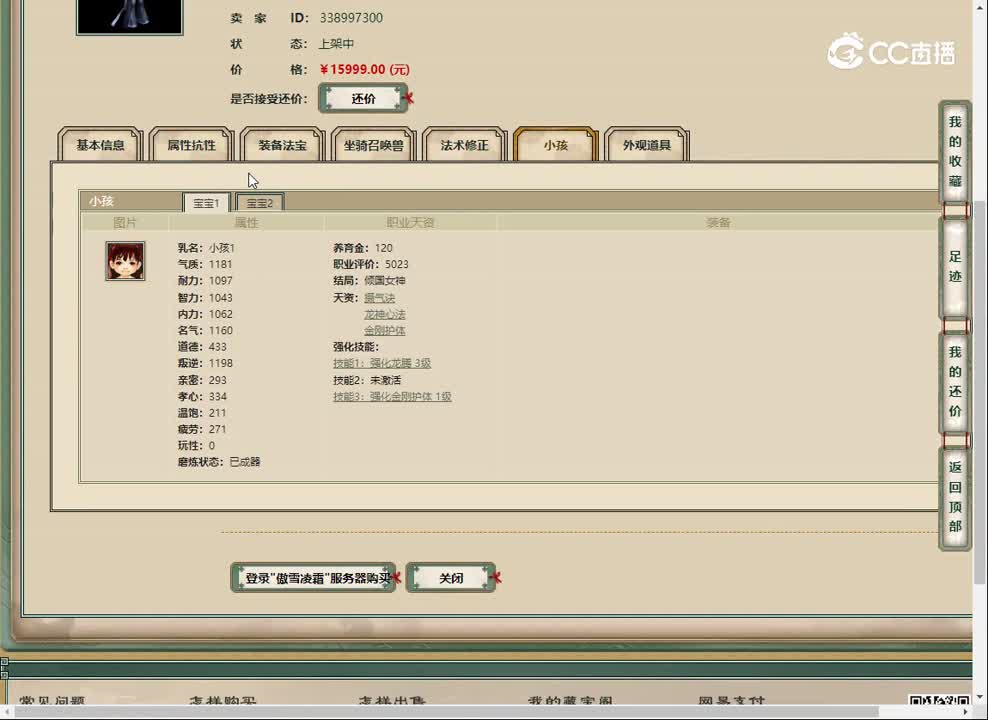
Task: Click the 装备 column header
Action: (718, 222)
